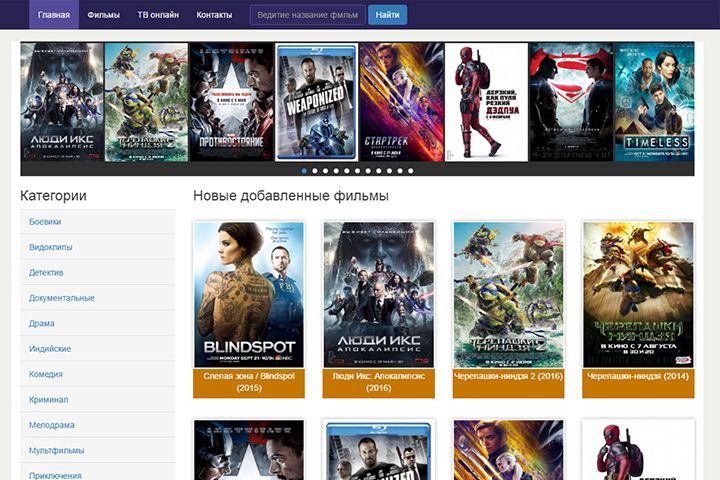The height and width of the screenshot is (480, 720).
Task: Select the first active carousel pagination dot
Action: (x=304, y=171)
